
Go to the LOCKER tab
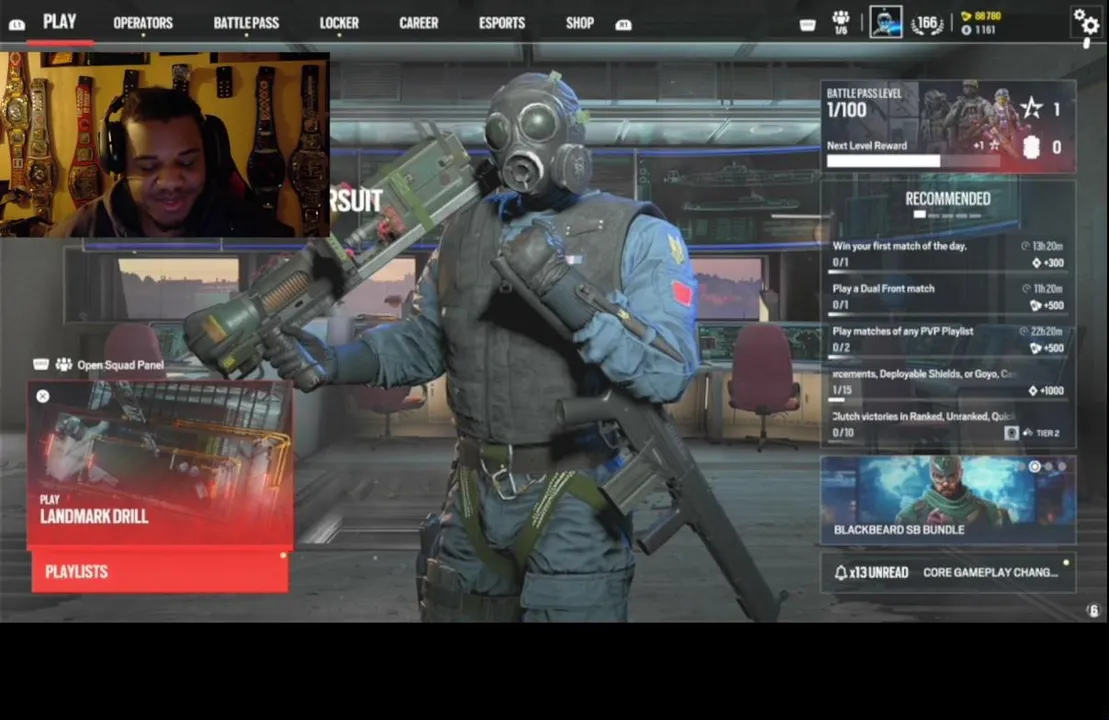pos(339,23)
